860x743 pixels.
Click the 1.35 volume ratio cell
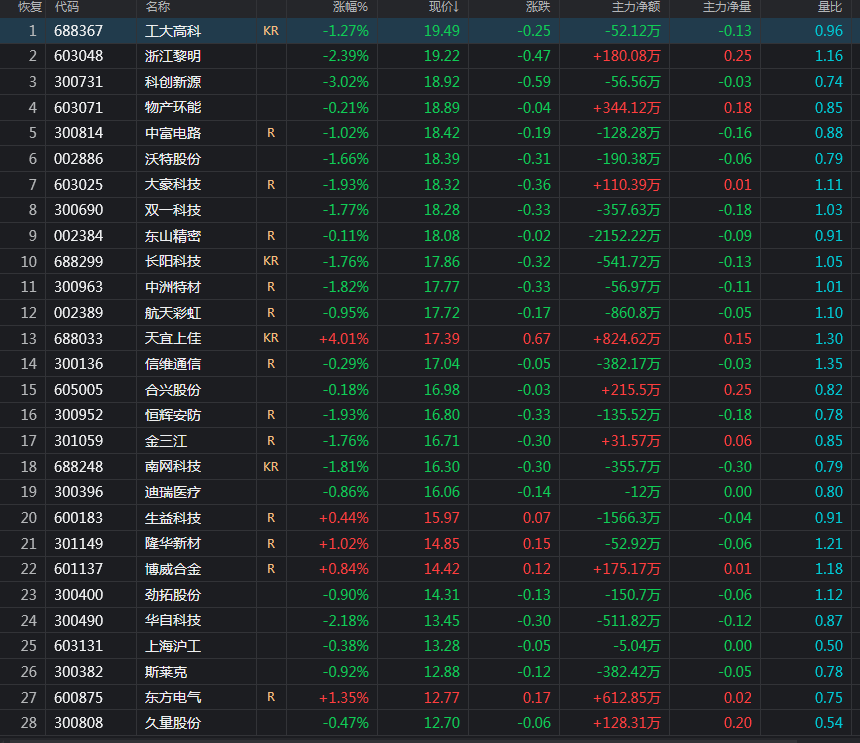[x=829, y=364]
